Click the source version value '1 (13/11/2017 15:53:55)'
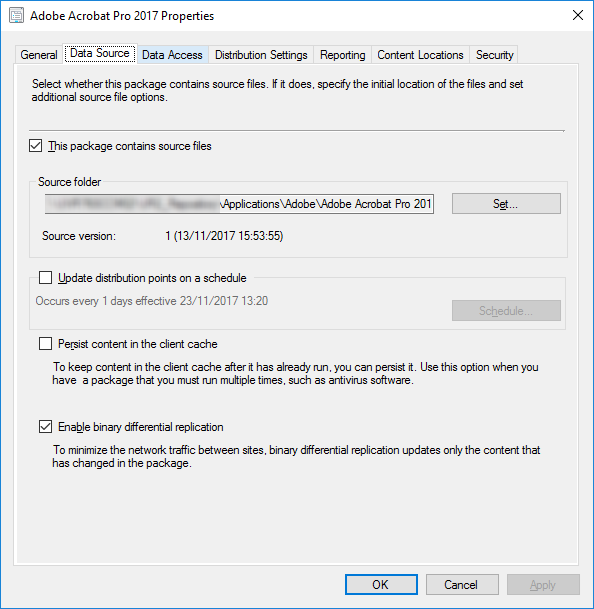This screenshot has width=594, height=609. click(x=224, y=236)
